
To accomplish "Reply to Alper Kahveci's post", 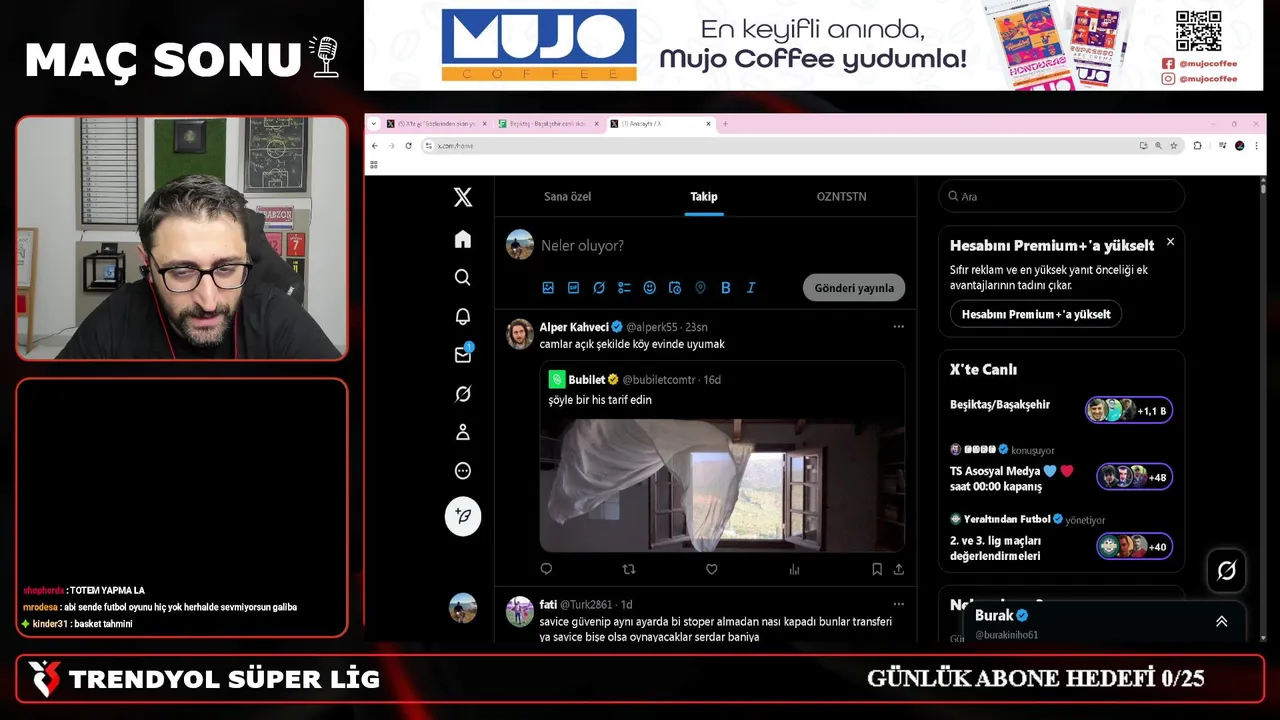I will click(546, 569).
